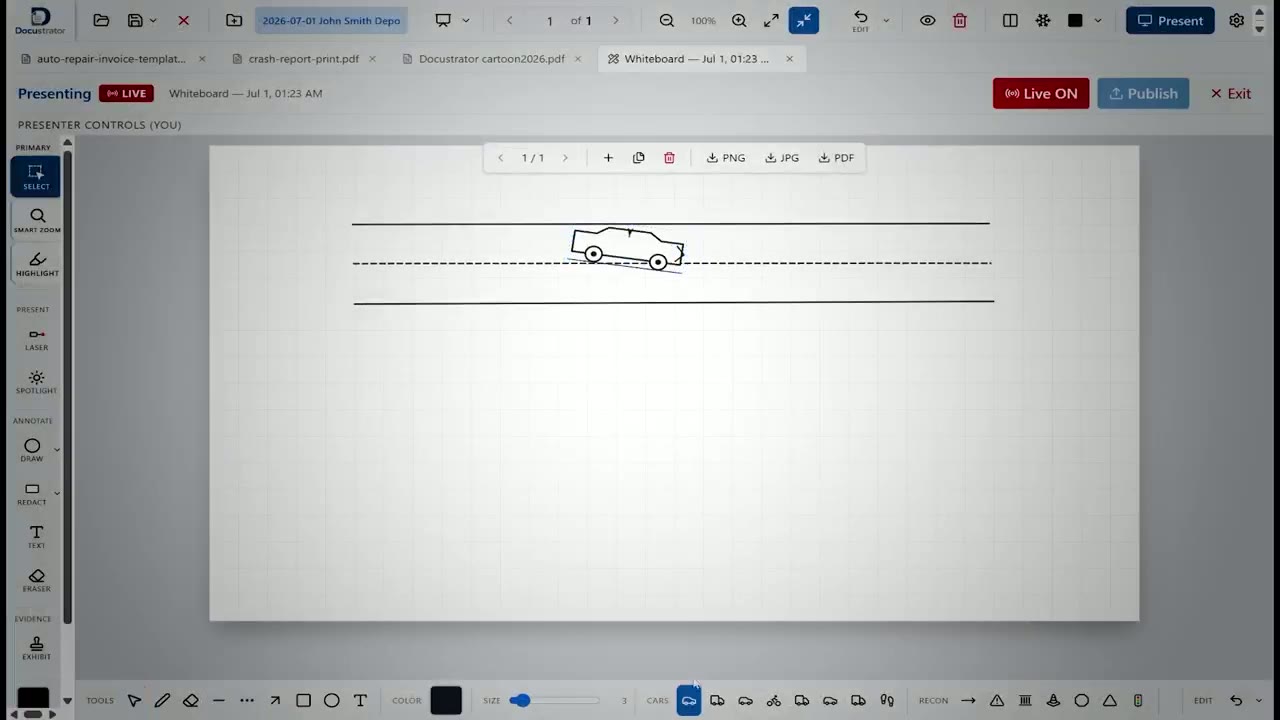
Task: Expand the Draw tool options arrow
Action: pyautogui.click(x=57, y=450)
